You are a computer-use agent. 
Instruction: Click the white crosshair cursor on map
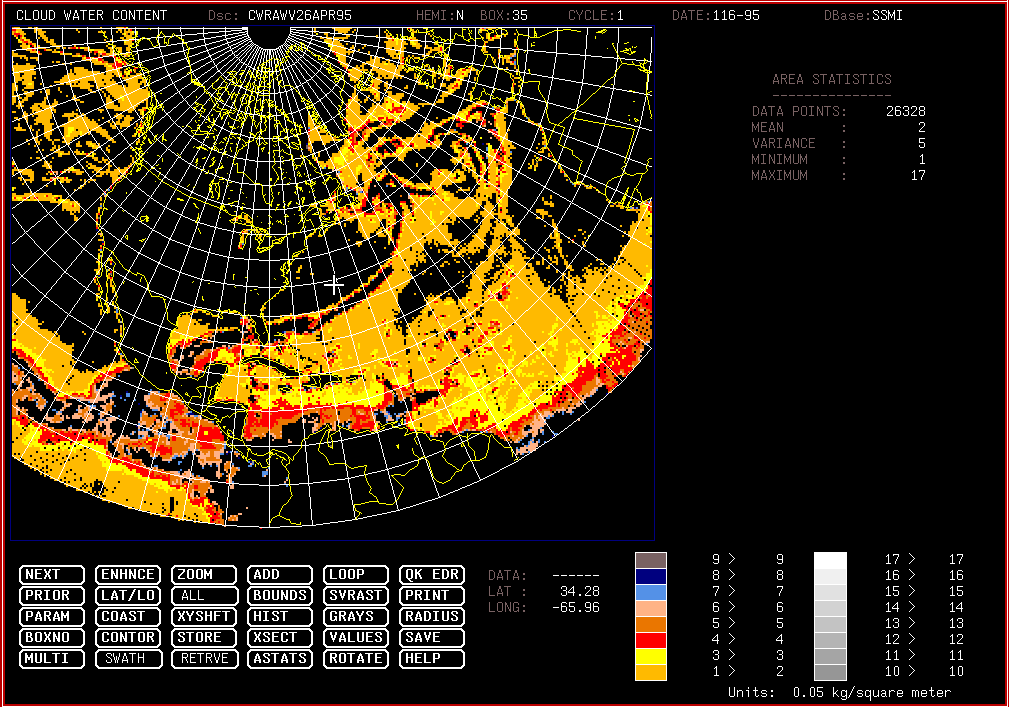click(333, 285)
